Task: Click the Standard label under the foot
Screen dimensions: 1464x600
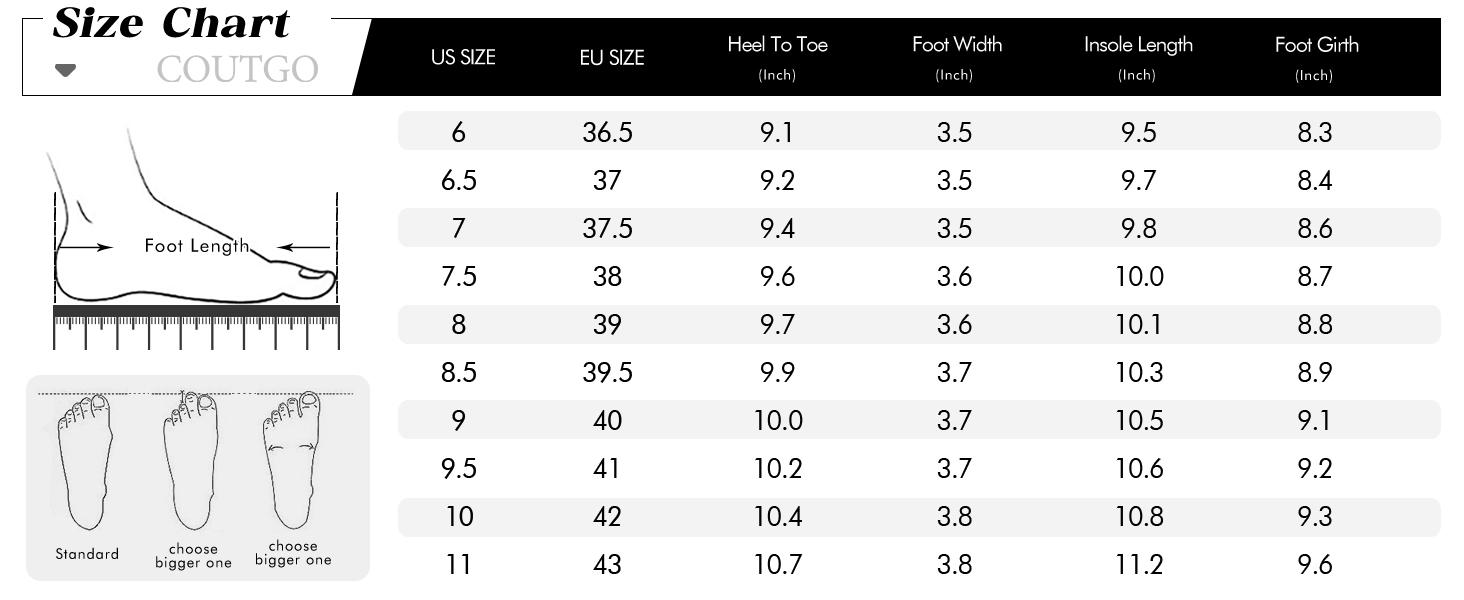Action: (x=87, y=554)
